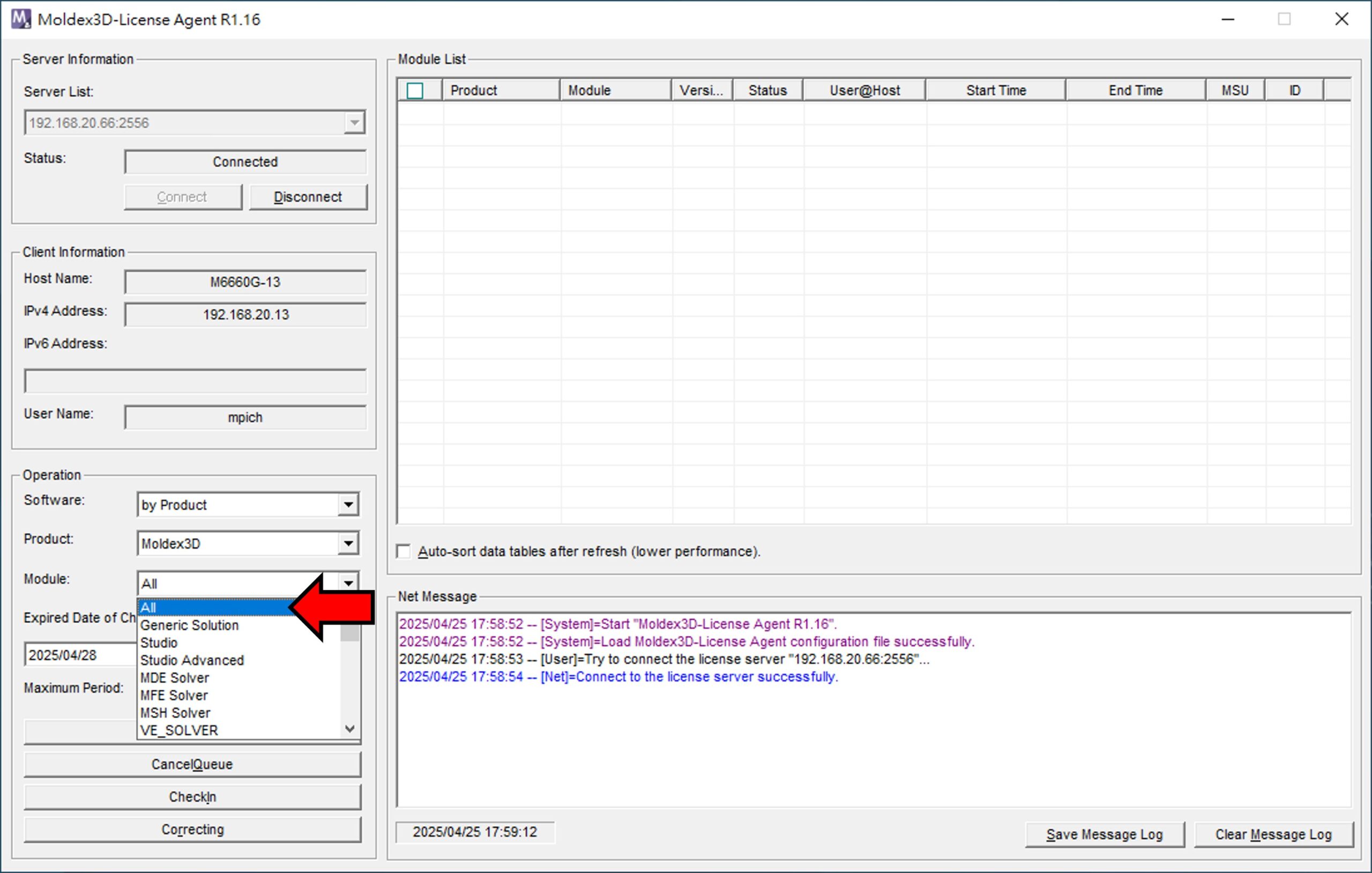The width and height of the screenshot is (1372, 873).
Task: Enable Auto-sort data tables after refresh
Action: [404, 551]
